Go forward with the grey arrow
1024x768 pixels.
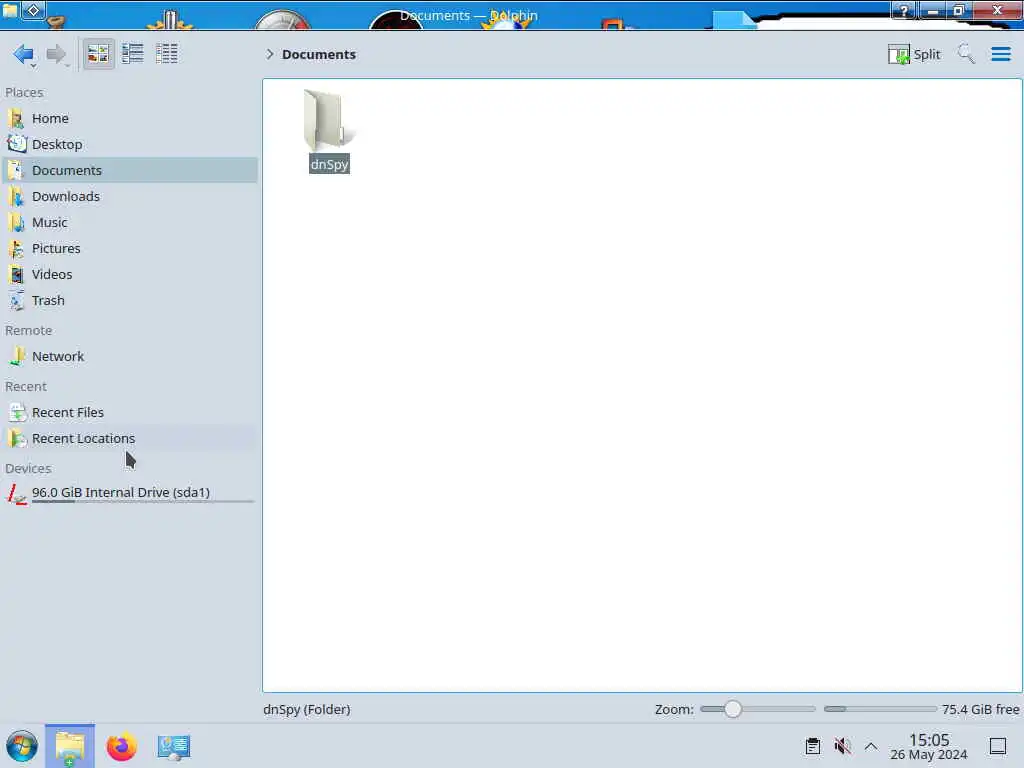56,54
